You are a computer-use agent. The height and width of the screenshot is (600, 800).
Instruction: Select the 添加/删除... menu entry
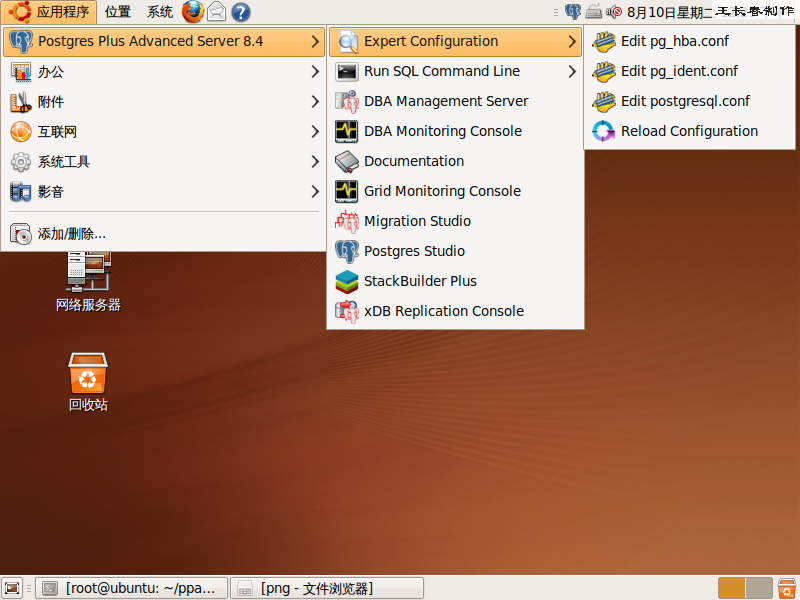tap(163, 234)
